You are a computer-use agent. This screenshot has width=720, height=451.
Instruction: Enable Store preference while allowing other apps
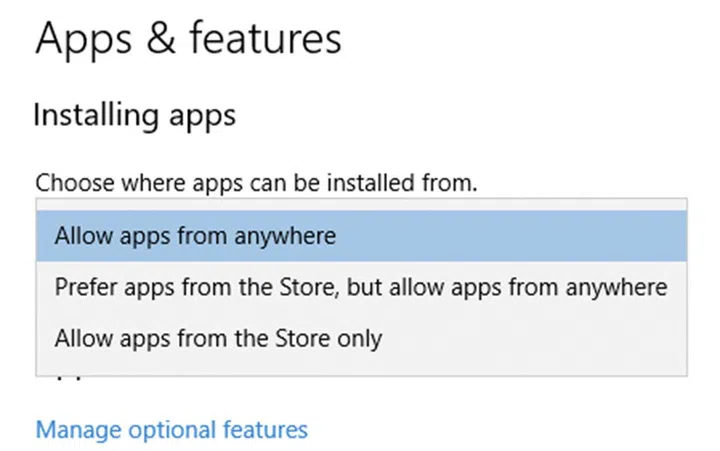pyautogui.click(x=360, y=287)
